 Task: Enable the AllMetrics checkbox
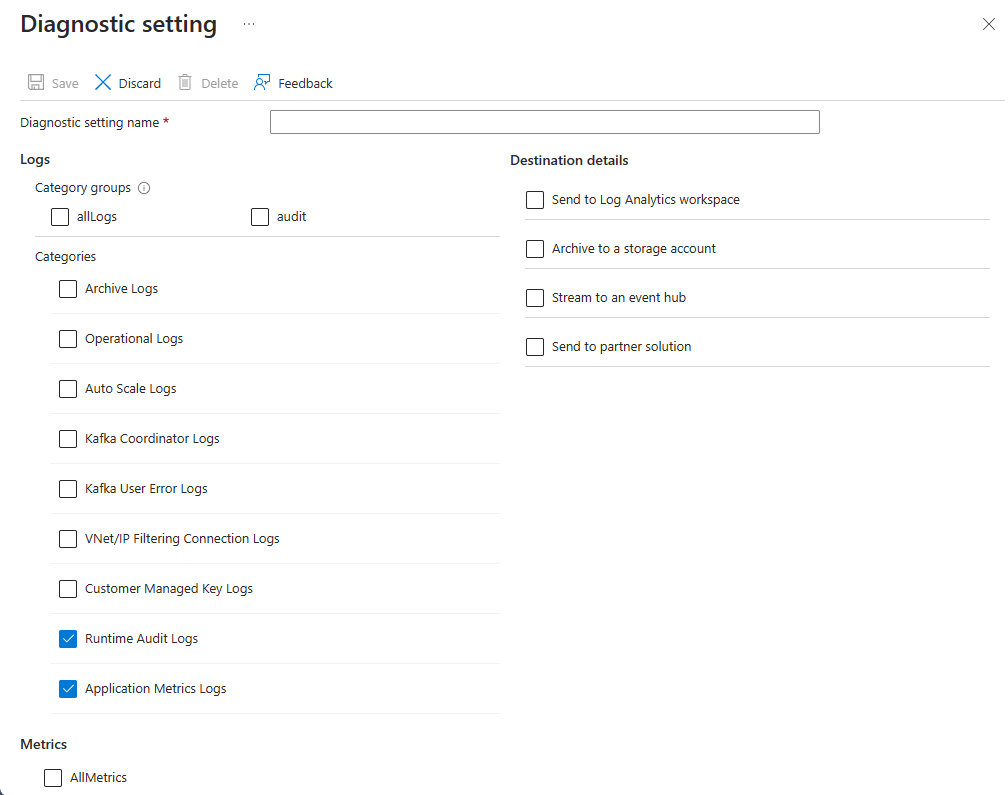point(53,778)
